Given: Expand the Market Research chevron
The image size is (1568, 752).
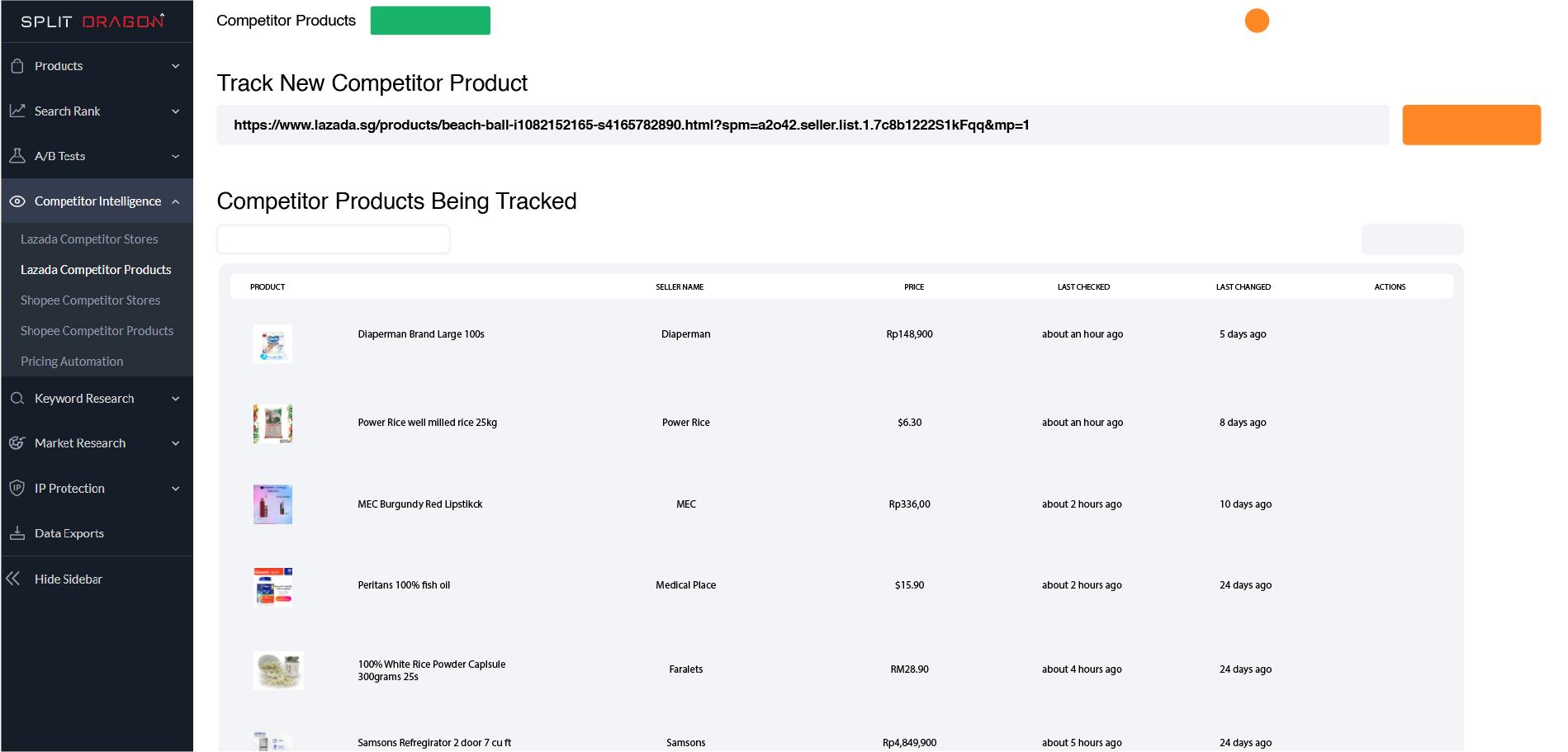Looking at the screenshot, I should click(175, 443).
